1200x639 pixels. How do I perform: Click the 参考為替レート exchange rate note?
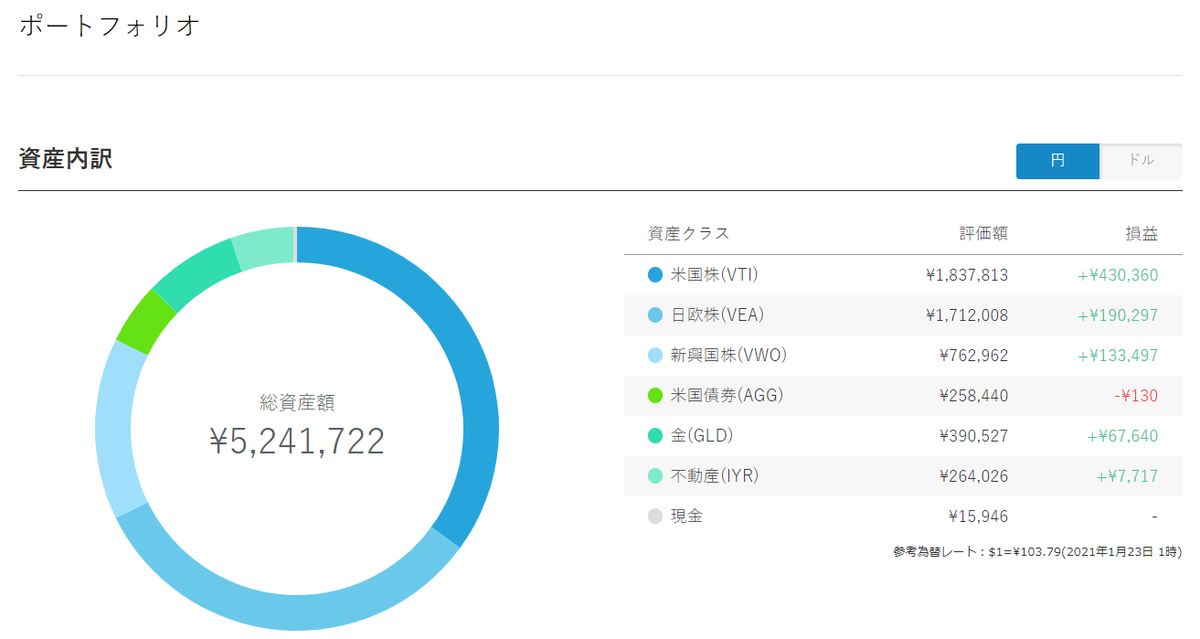pos(1038,551)
